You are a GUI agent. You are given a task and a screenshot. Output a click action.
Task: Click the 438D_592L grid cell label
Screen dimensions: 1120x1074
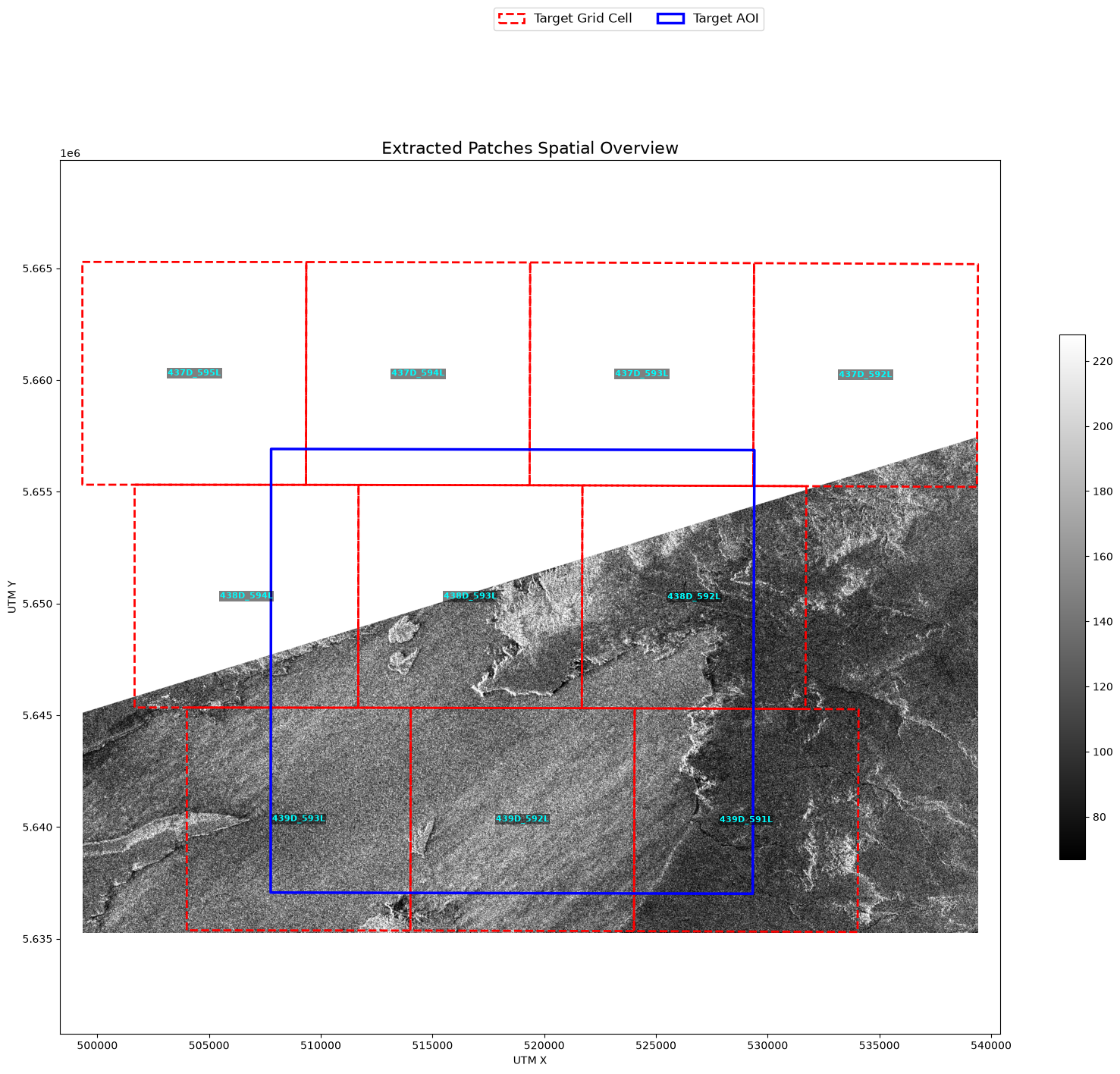point(694,597)
